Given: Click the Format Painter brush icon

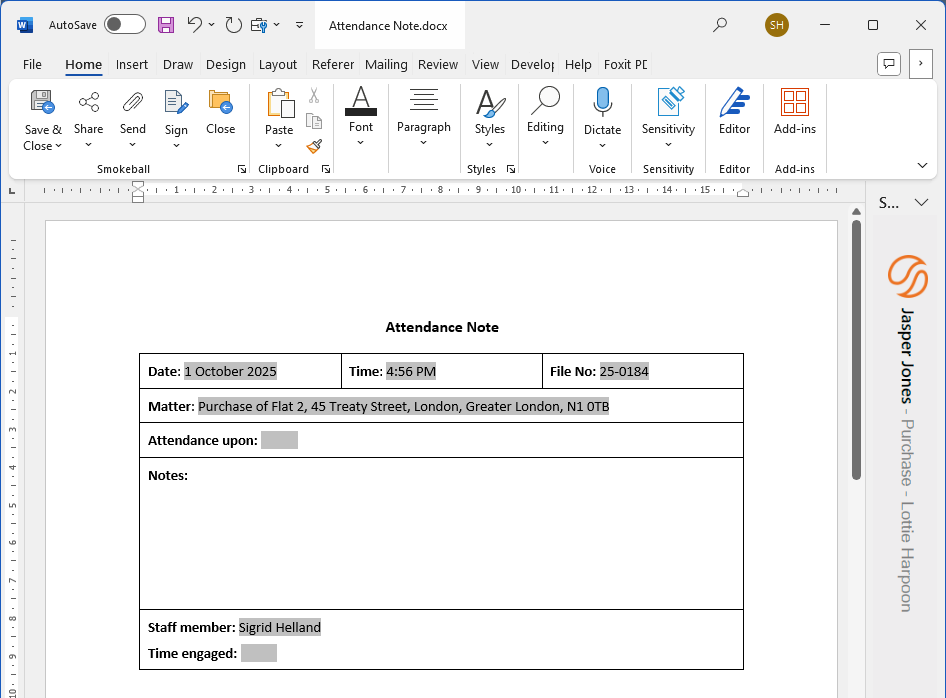Looking at the screenshot, I should [314, 146].
